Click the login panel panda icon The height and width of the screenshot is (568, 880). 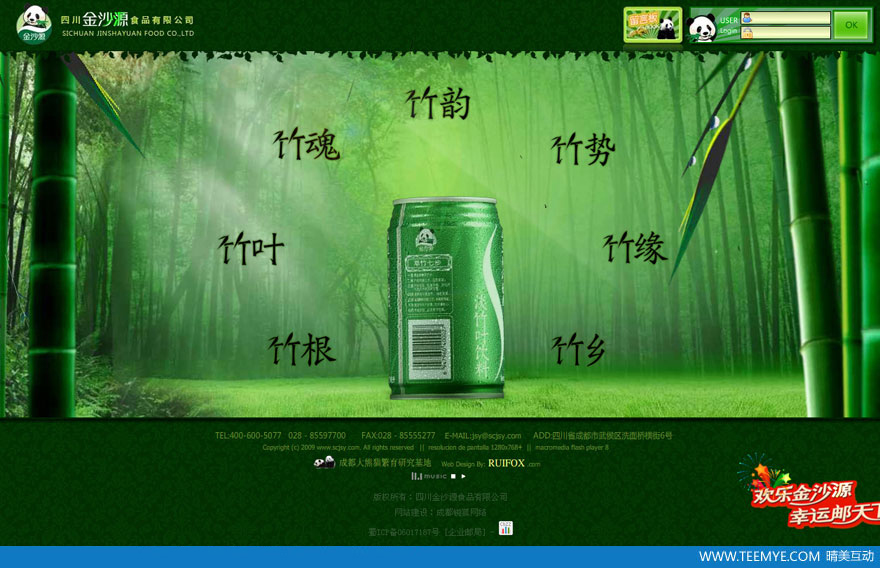click(x=702, y=28)
